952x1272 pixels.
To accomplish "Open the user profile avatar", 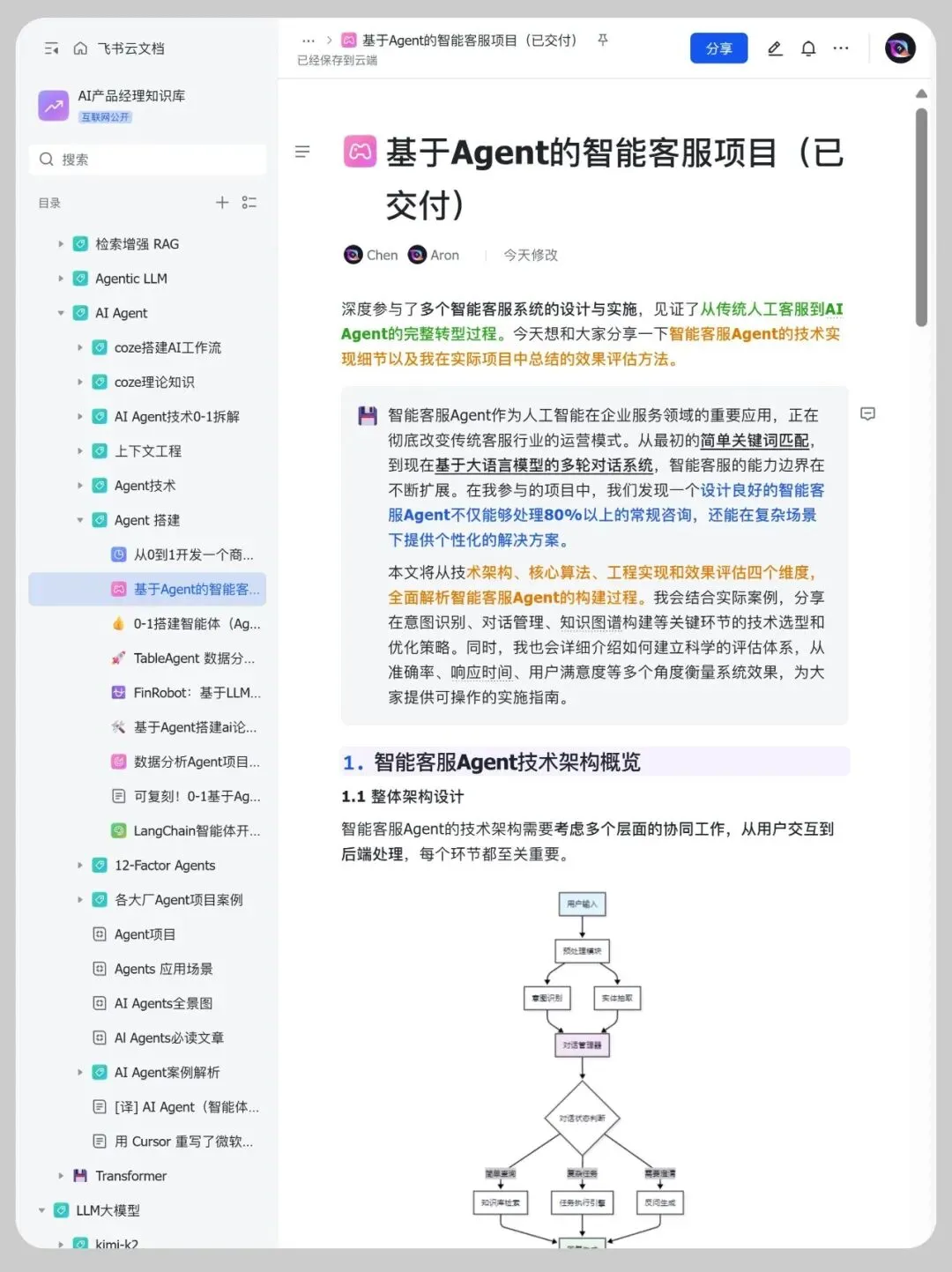I will 900,48.
